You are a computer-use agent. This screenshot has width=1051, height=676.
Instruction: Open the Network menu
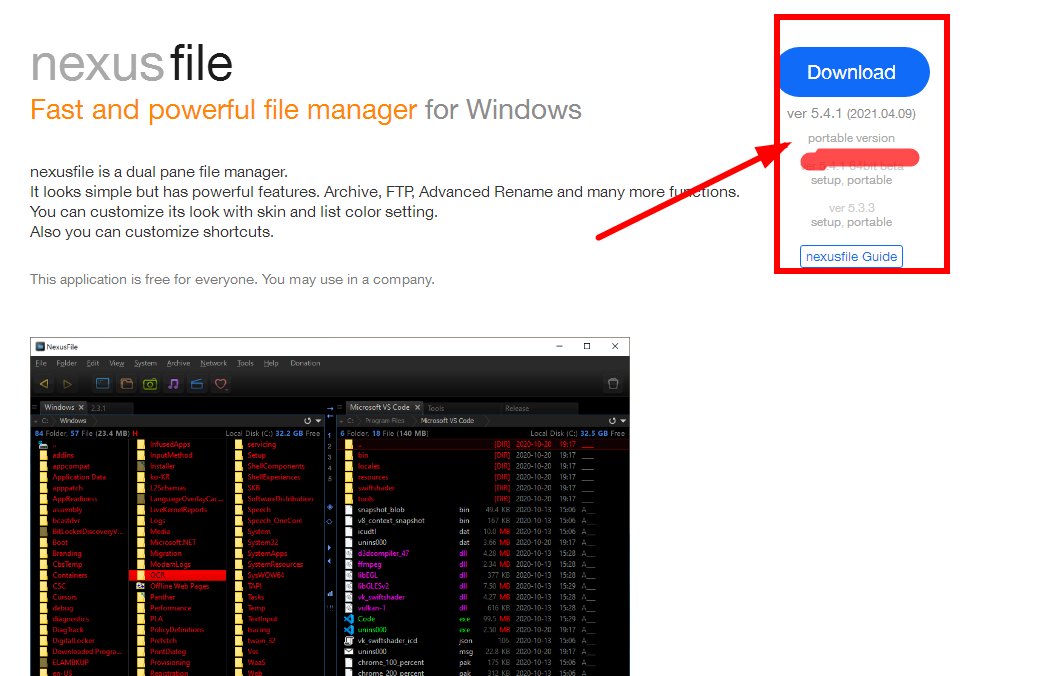coord(213,363)
